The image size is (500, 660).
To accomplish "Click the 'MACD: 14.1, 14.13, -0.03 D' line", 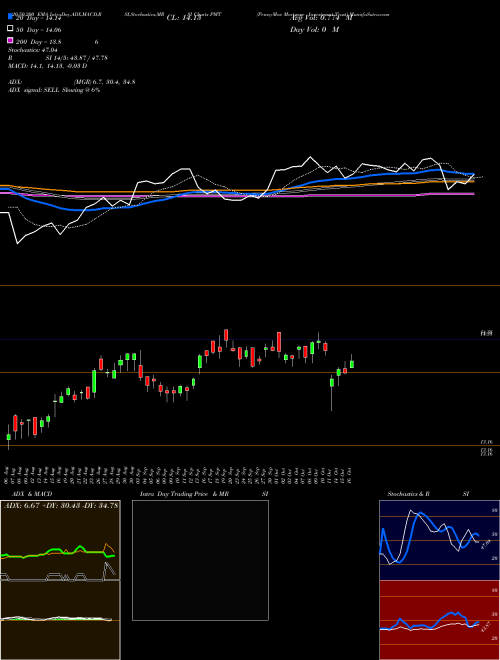I will tap(48, 66).
